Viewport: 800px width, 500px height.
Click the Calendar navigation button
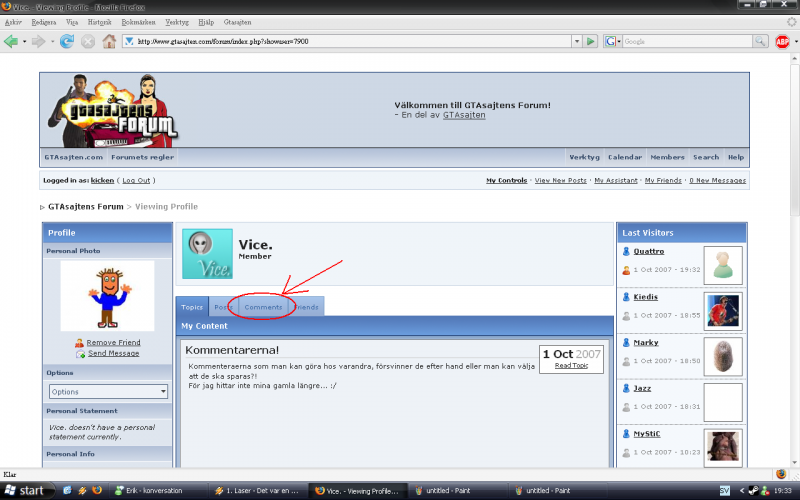pyautogui.click(x=625, y=157)
